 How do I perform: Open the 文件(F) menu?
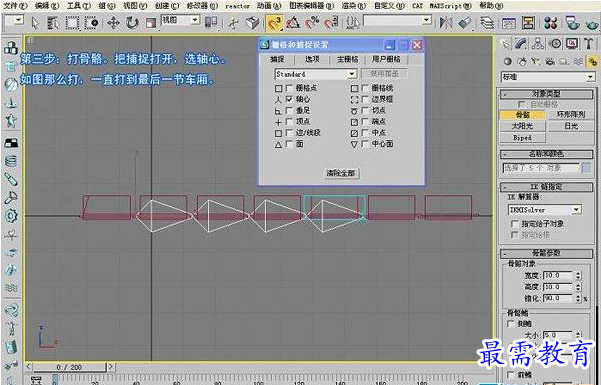point(15,6)
